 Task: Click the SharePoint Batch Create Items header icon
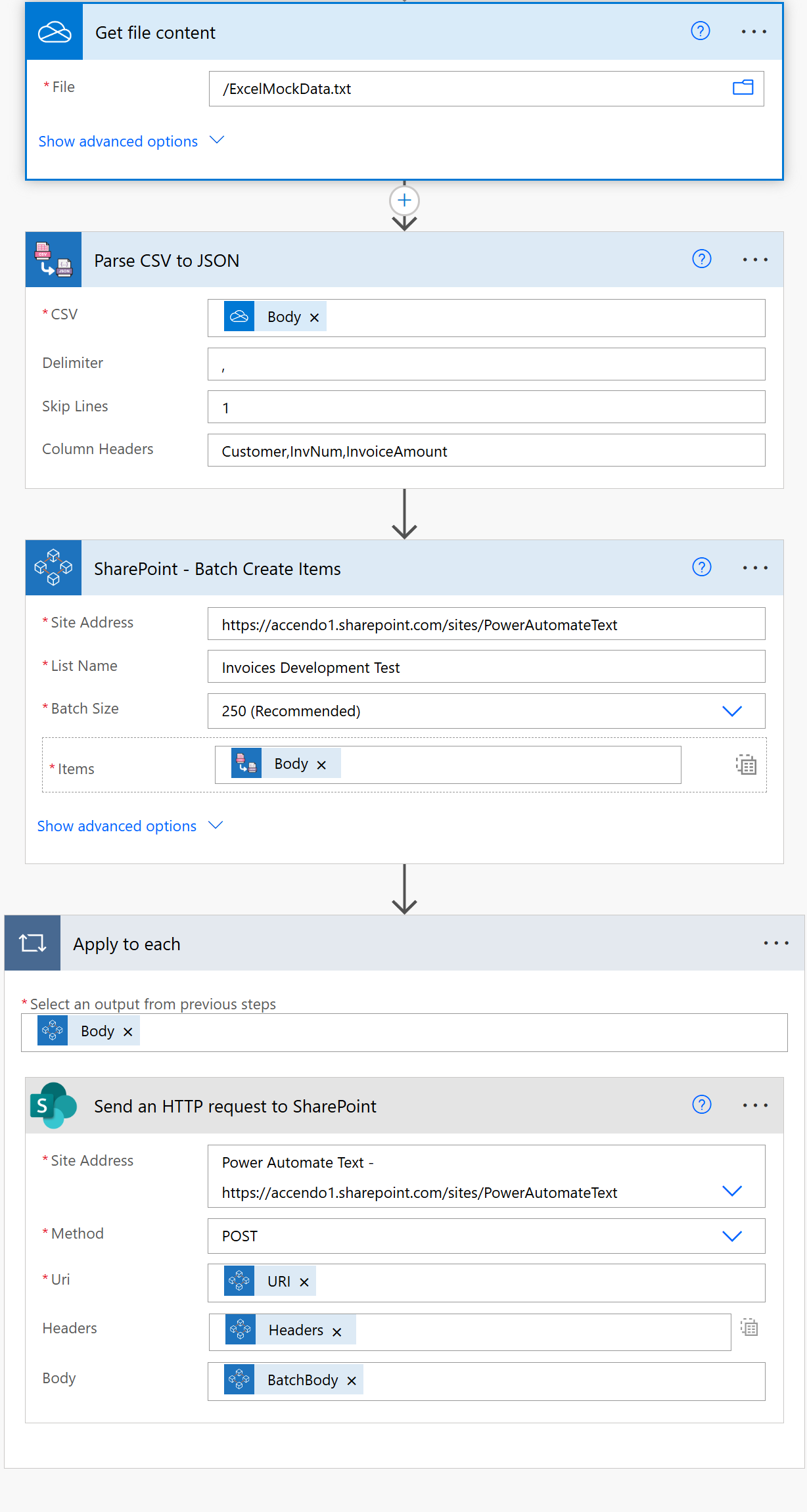[x=53, y=568]
